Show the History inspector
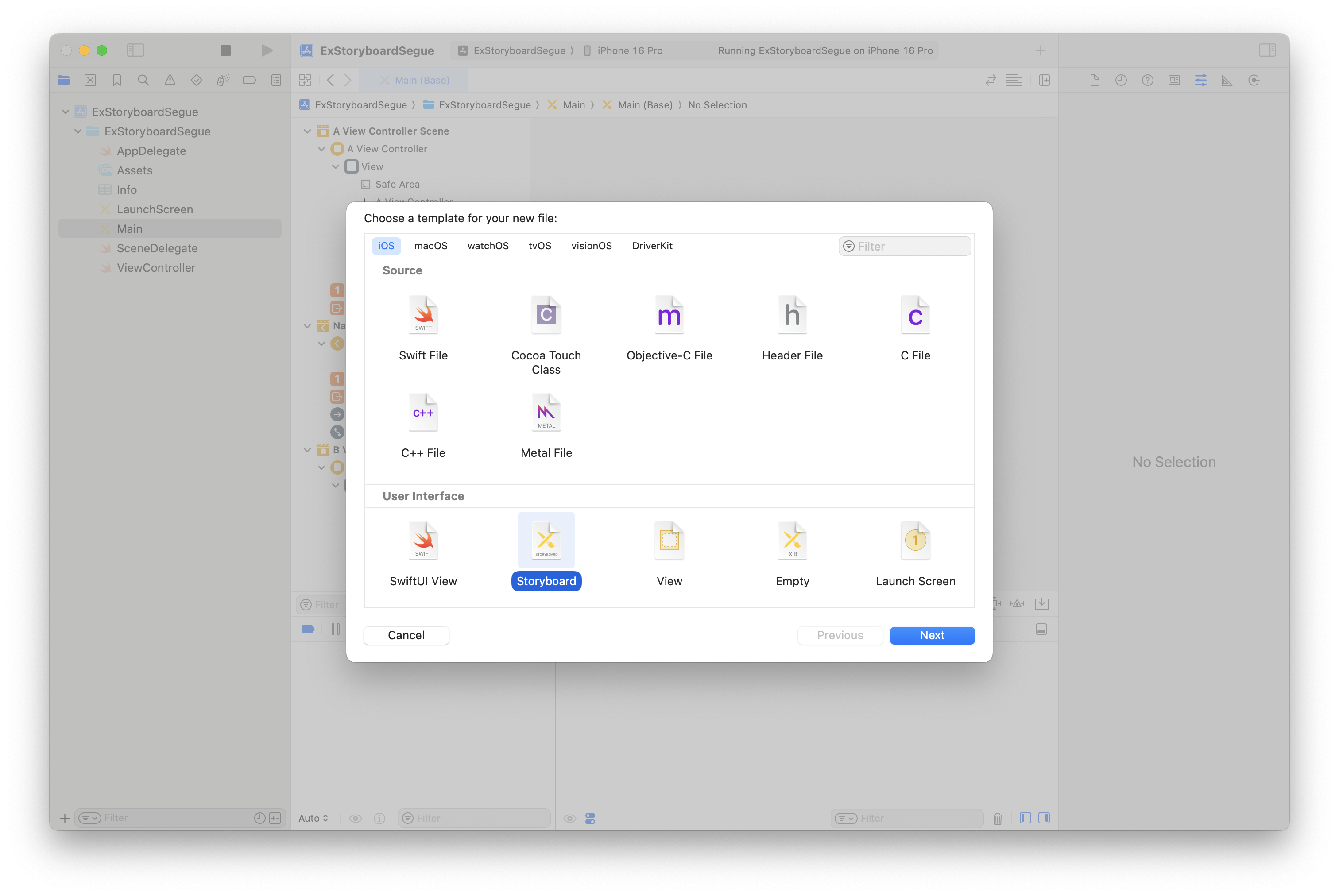 (x=1121, y=81)
